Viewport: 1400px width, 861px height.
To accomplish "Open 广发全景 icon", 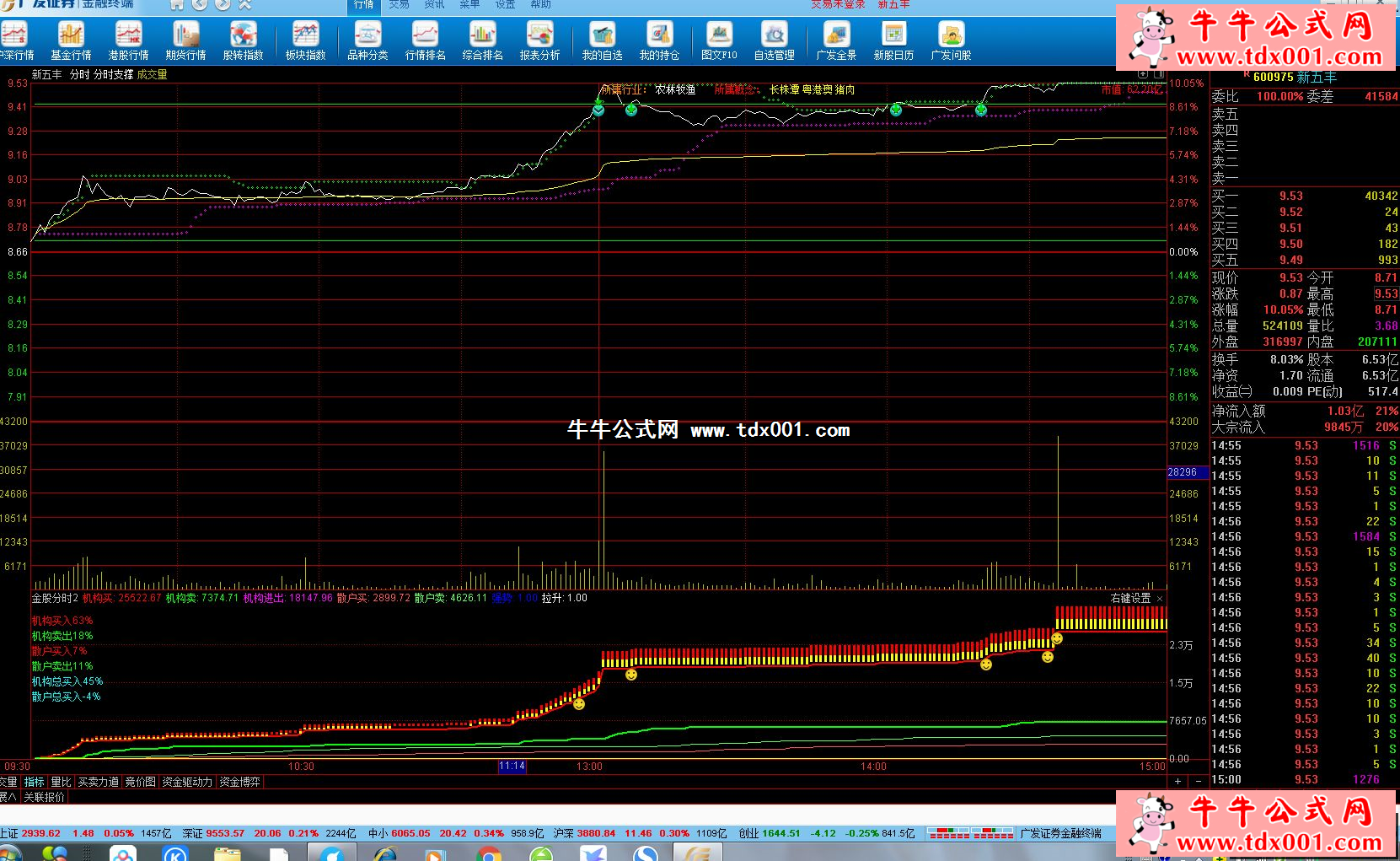I will [x=836, y=41].
